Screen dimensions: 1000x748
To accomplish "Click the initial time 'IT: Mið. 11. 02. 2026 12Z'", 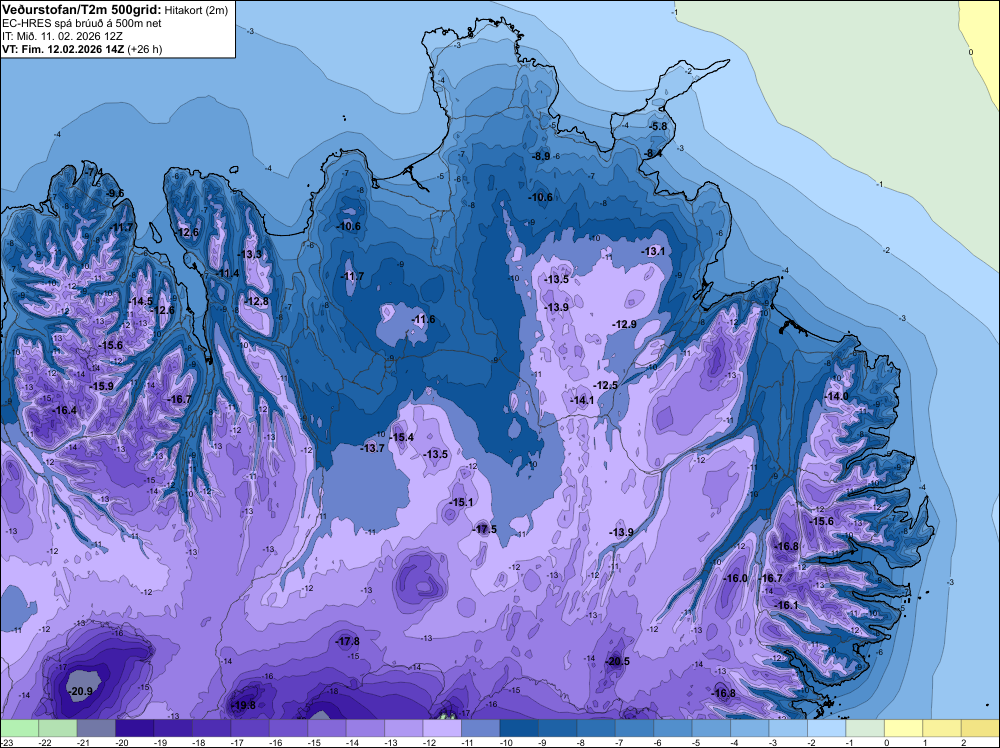I will pyautogui.click(x=62, y=36).
